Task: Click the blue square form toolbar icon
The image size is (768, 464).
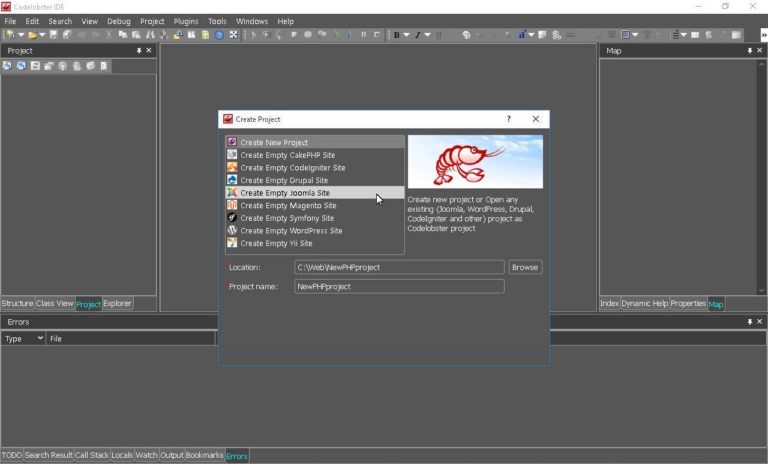Action: (x=625, y=35)
